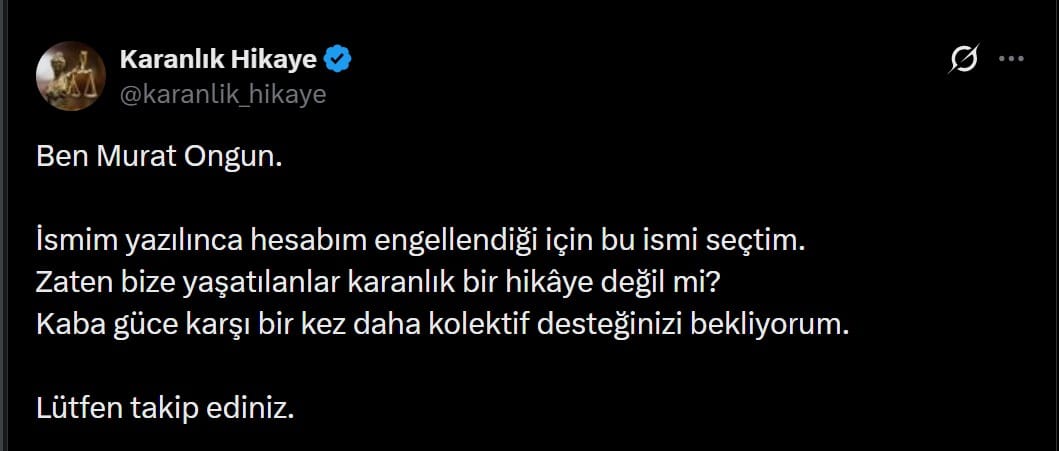This screenshot has height=451, width=1059.
Task: Open the @karanlik_hikaye handle link
Action: [222, 94]
